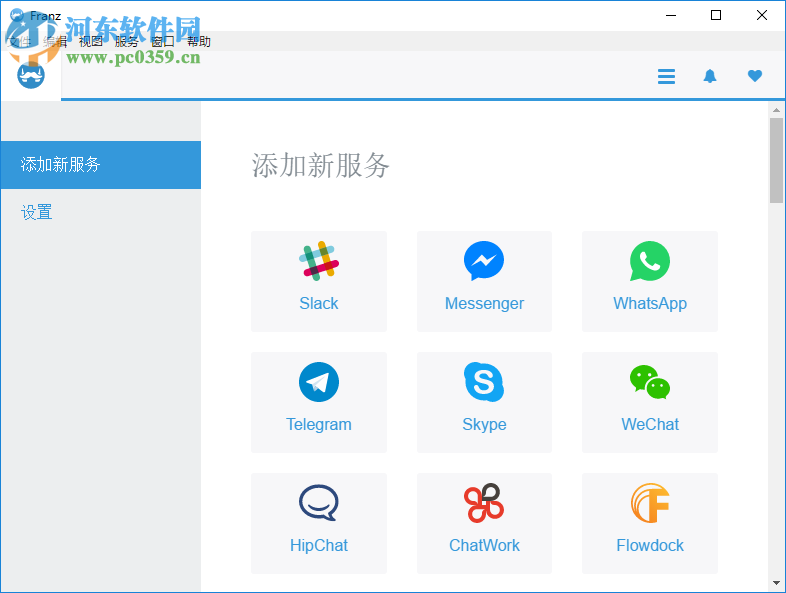
Task: Choose the ChatWork service icon
Action: pos(484,503)
